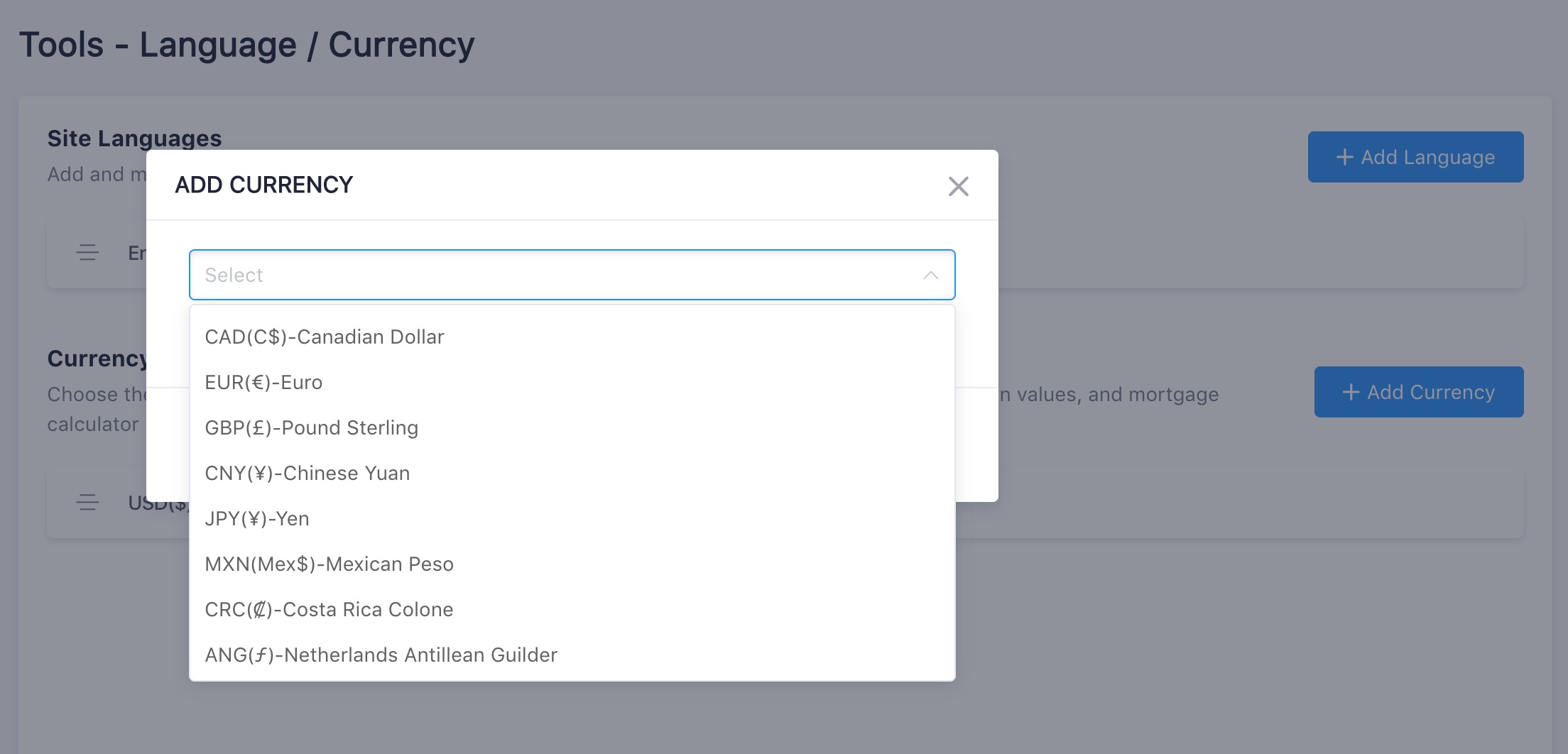Click the Add Currency button

[1418, 392]
